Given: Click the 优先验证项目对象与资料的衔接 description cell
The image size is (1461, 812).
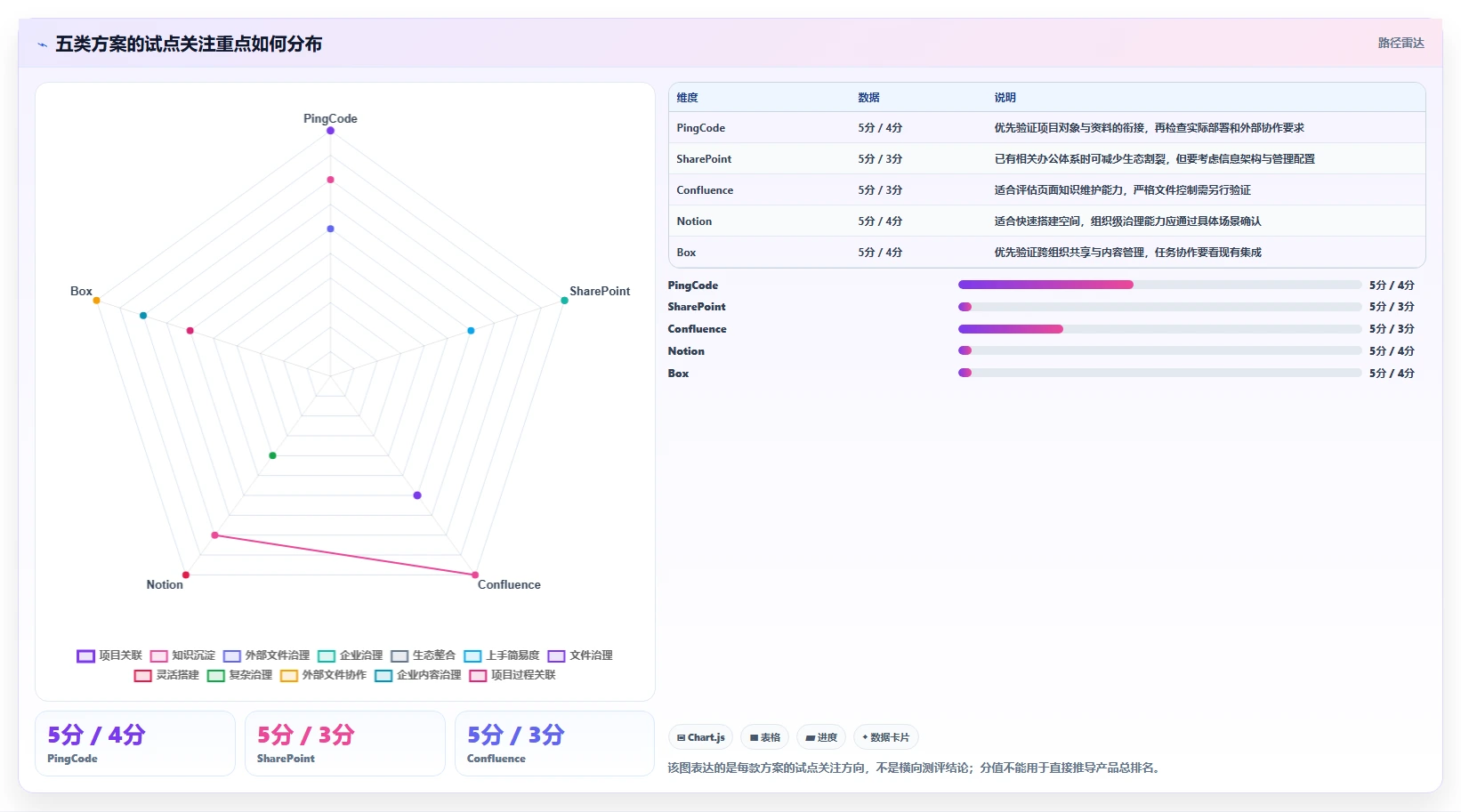Looking at the screenshot, I should point(1149,128).
